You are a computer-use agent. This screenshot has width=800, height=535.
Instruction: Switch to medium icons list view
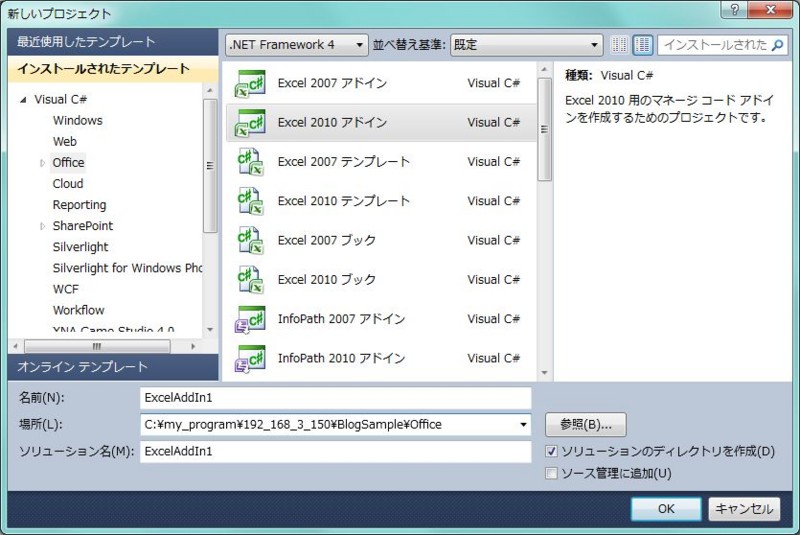pos(643,45)
